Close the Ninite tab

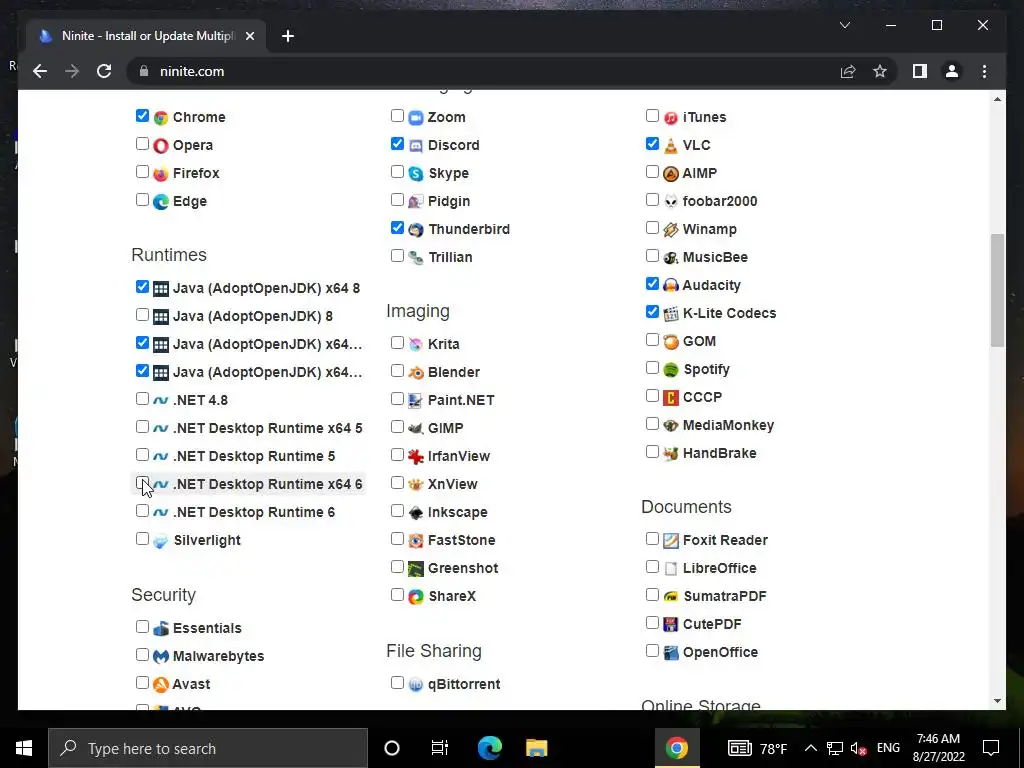pyautogui.click(x=249, y=36)
